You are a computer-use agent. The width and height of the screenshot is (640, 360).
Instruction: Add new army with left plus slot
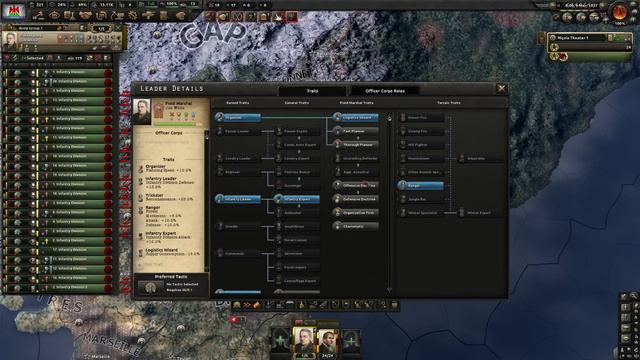(281, 340)
